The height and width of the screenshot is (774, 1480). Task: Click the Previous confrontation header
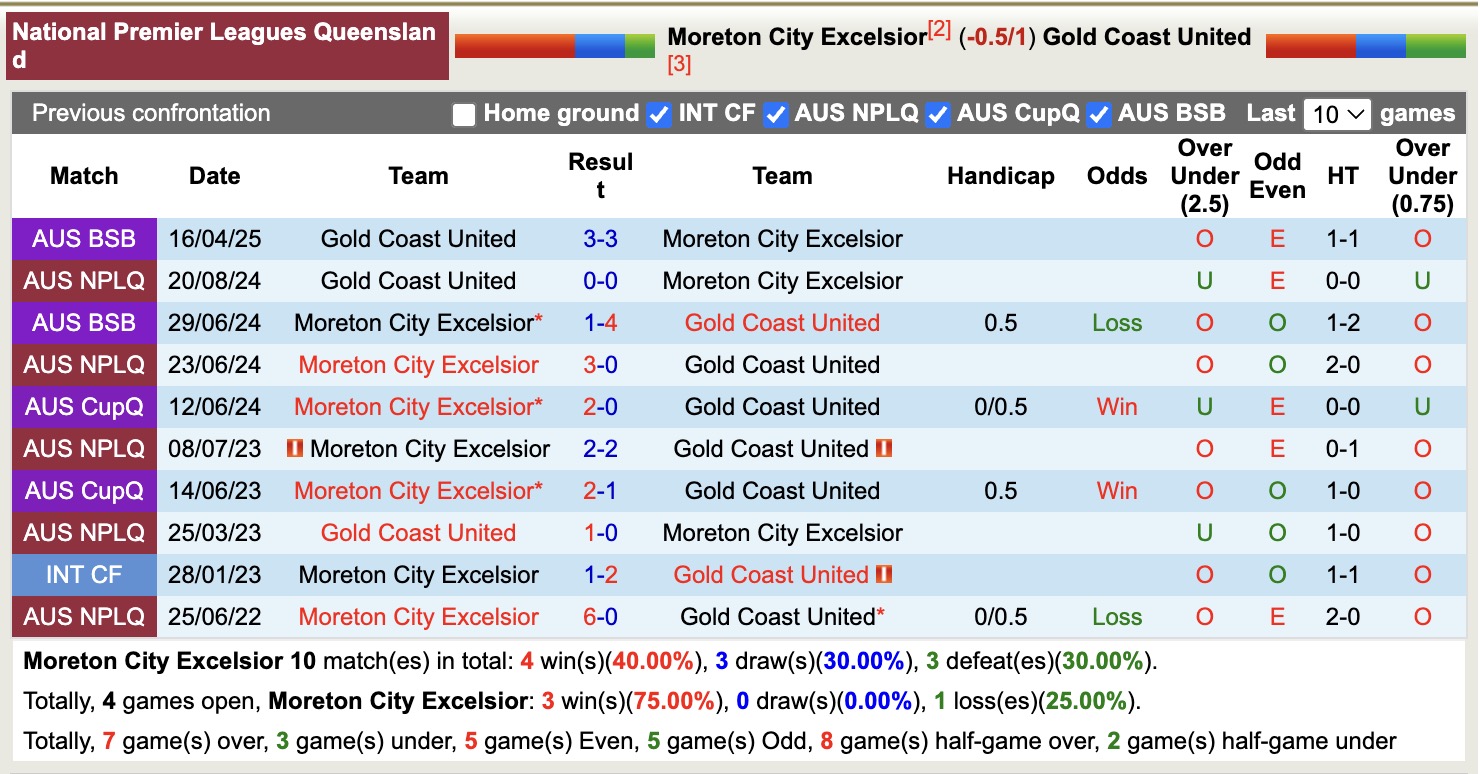150,113
